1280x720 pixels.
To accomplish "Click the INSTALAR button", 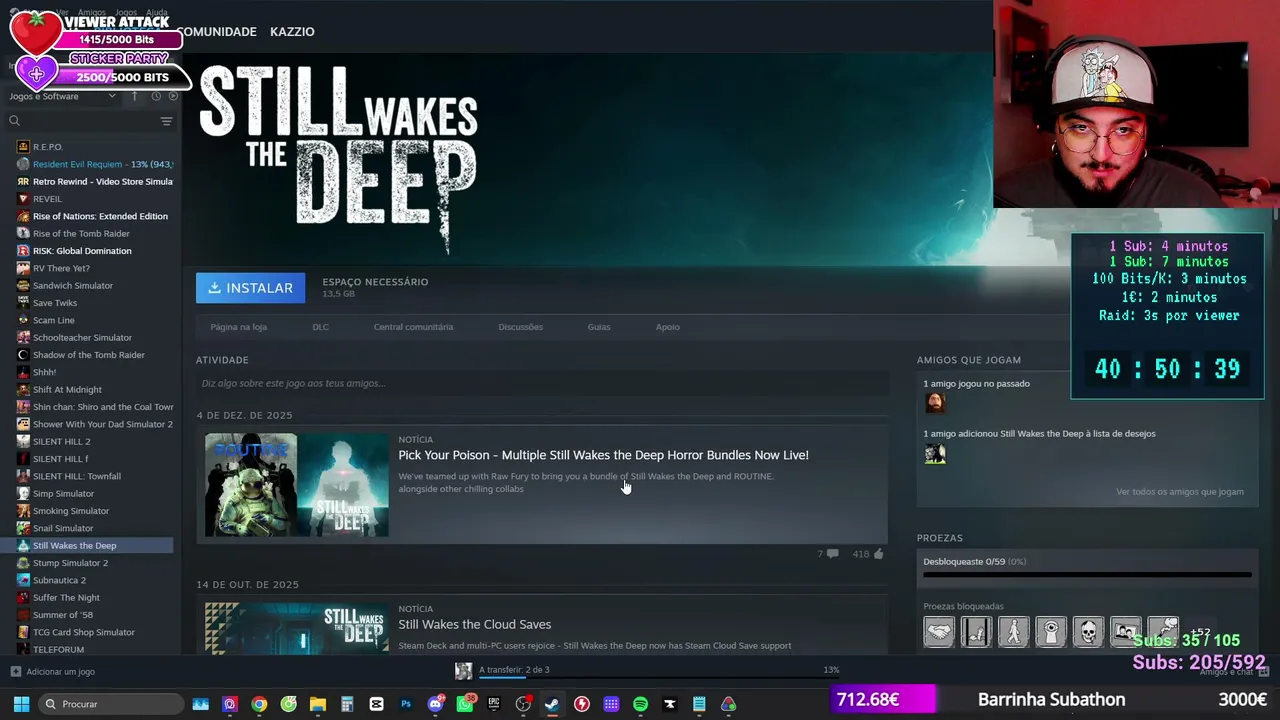I will (x=250, y=288).
